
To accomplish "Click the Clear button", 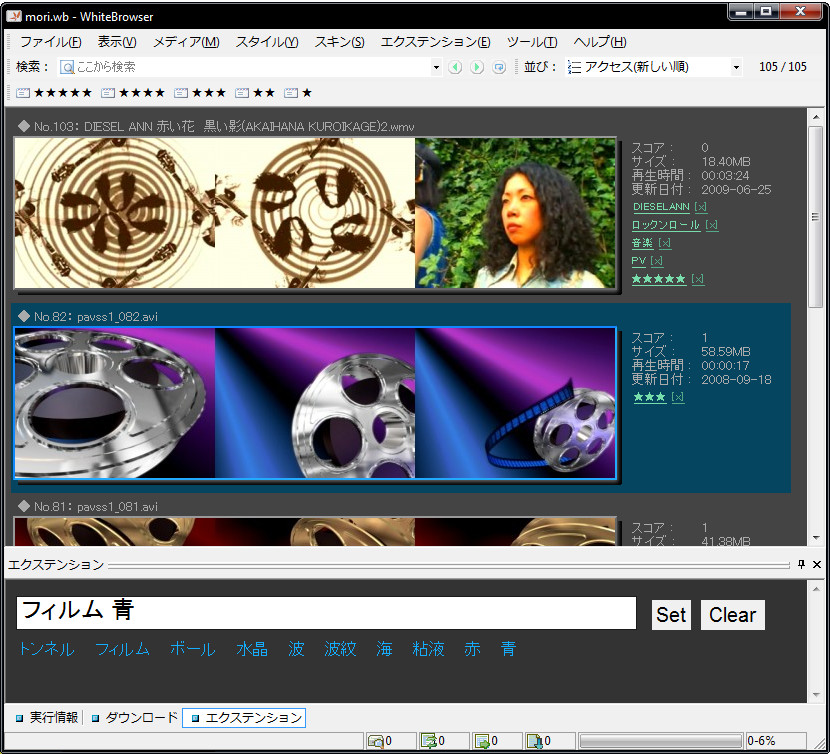I will [733, 615].
